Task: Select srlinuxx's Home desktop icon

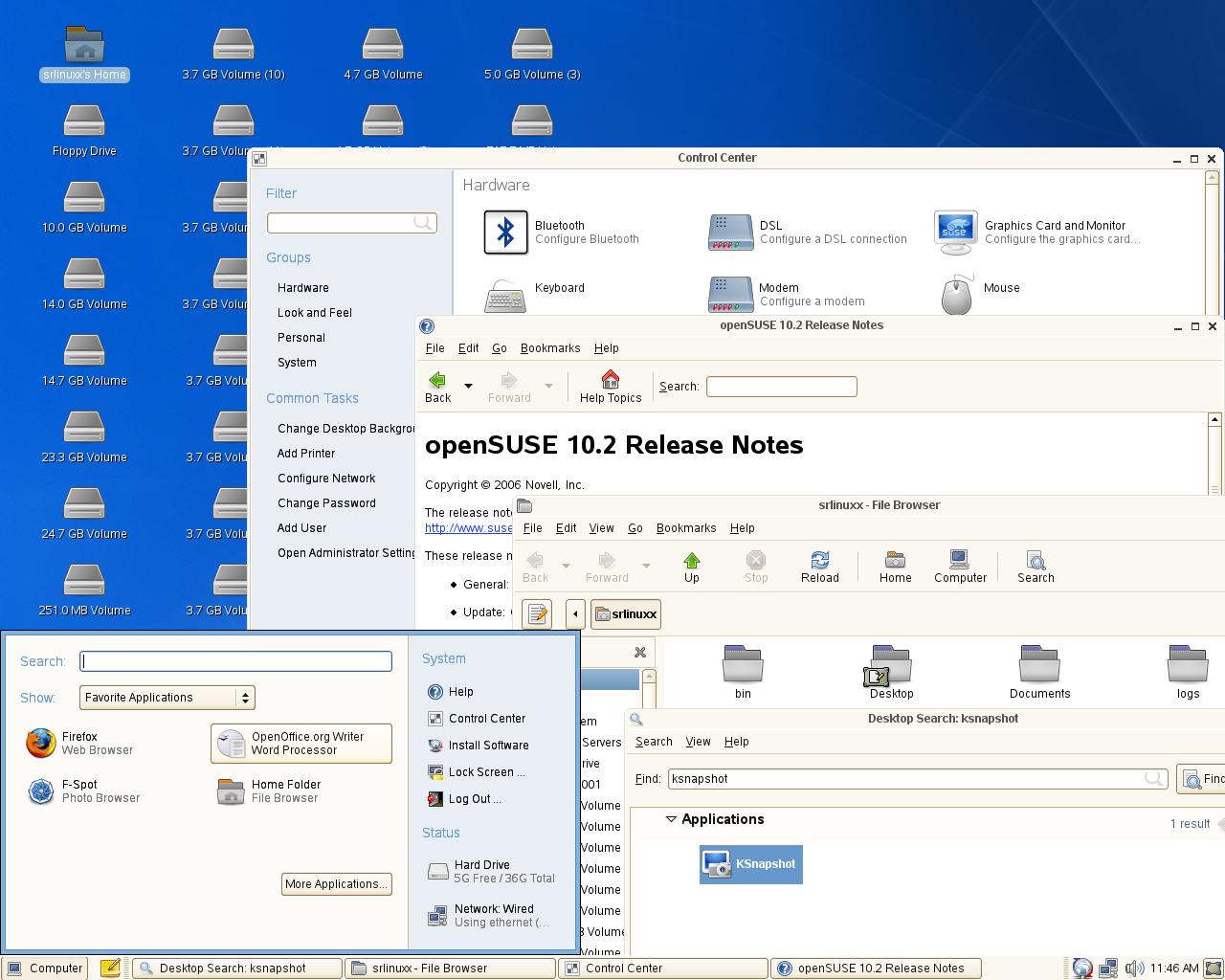Action: [x=84, y=54]
